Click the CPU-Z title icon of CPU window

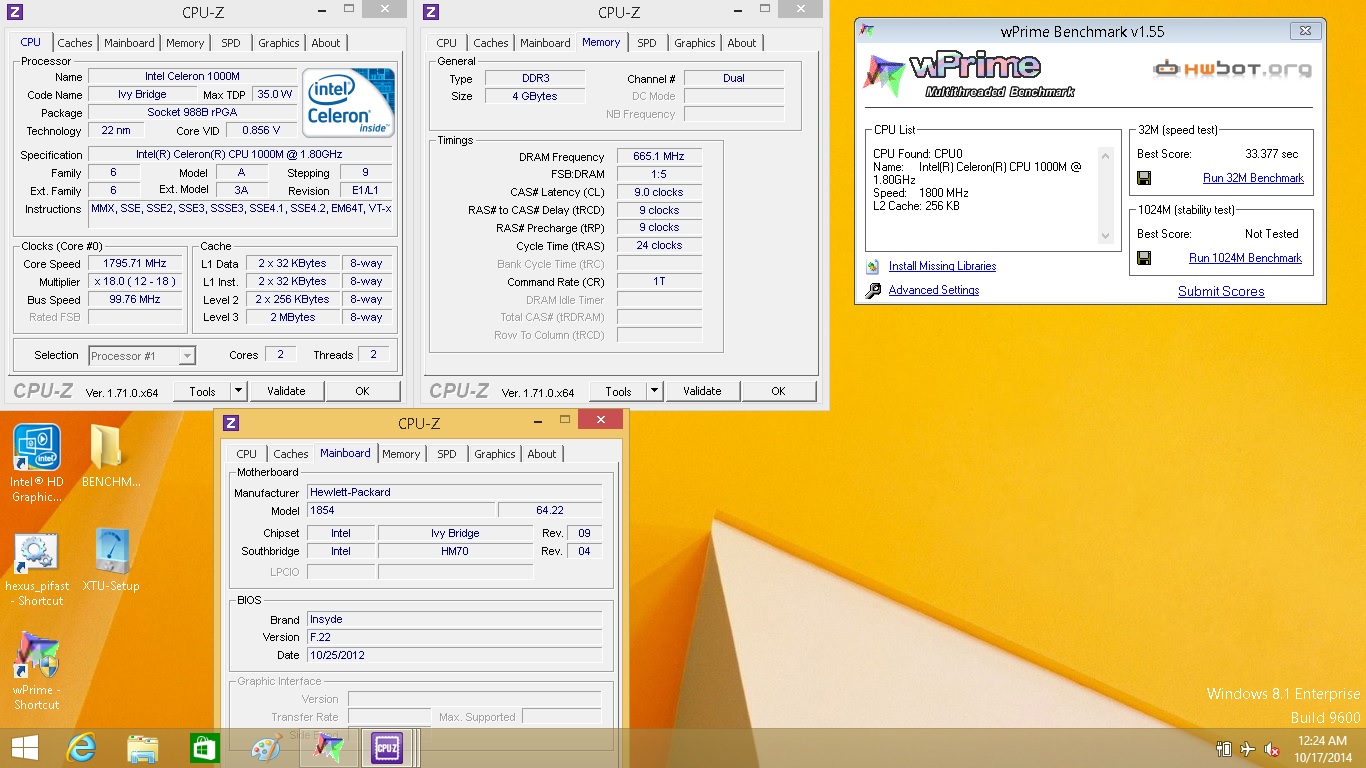15,12
